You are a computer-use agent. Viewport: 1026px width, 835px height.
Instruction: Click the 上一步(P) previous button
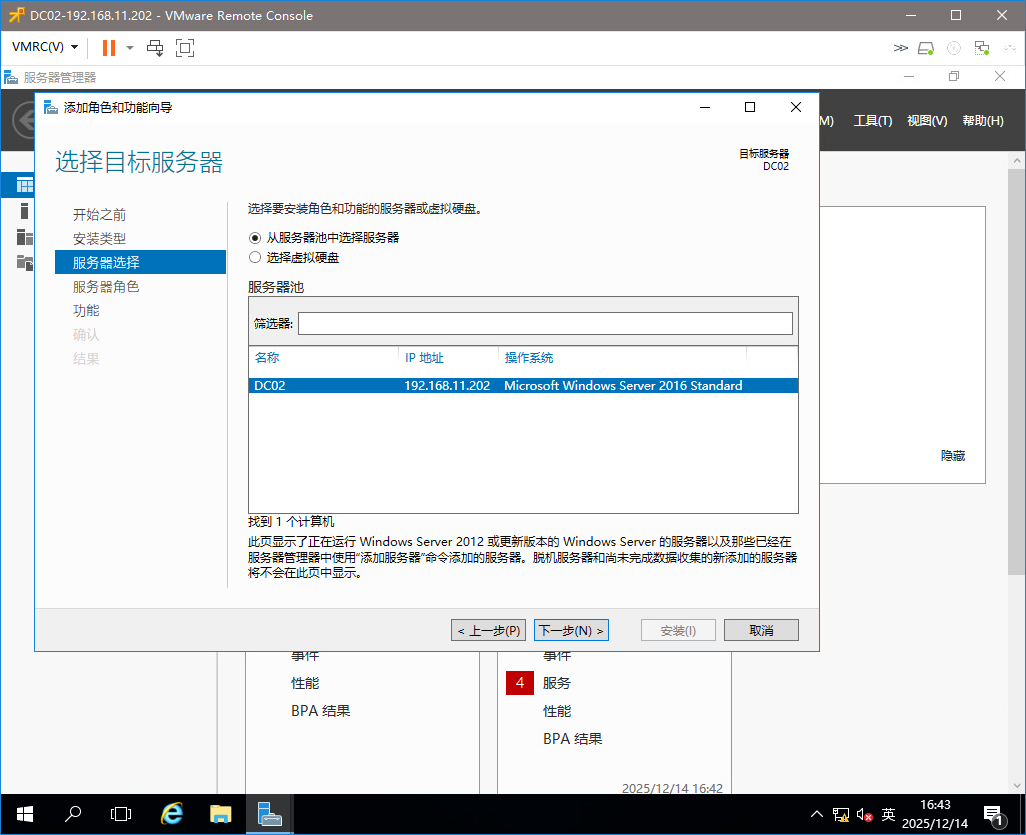pos(488,630)
